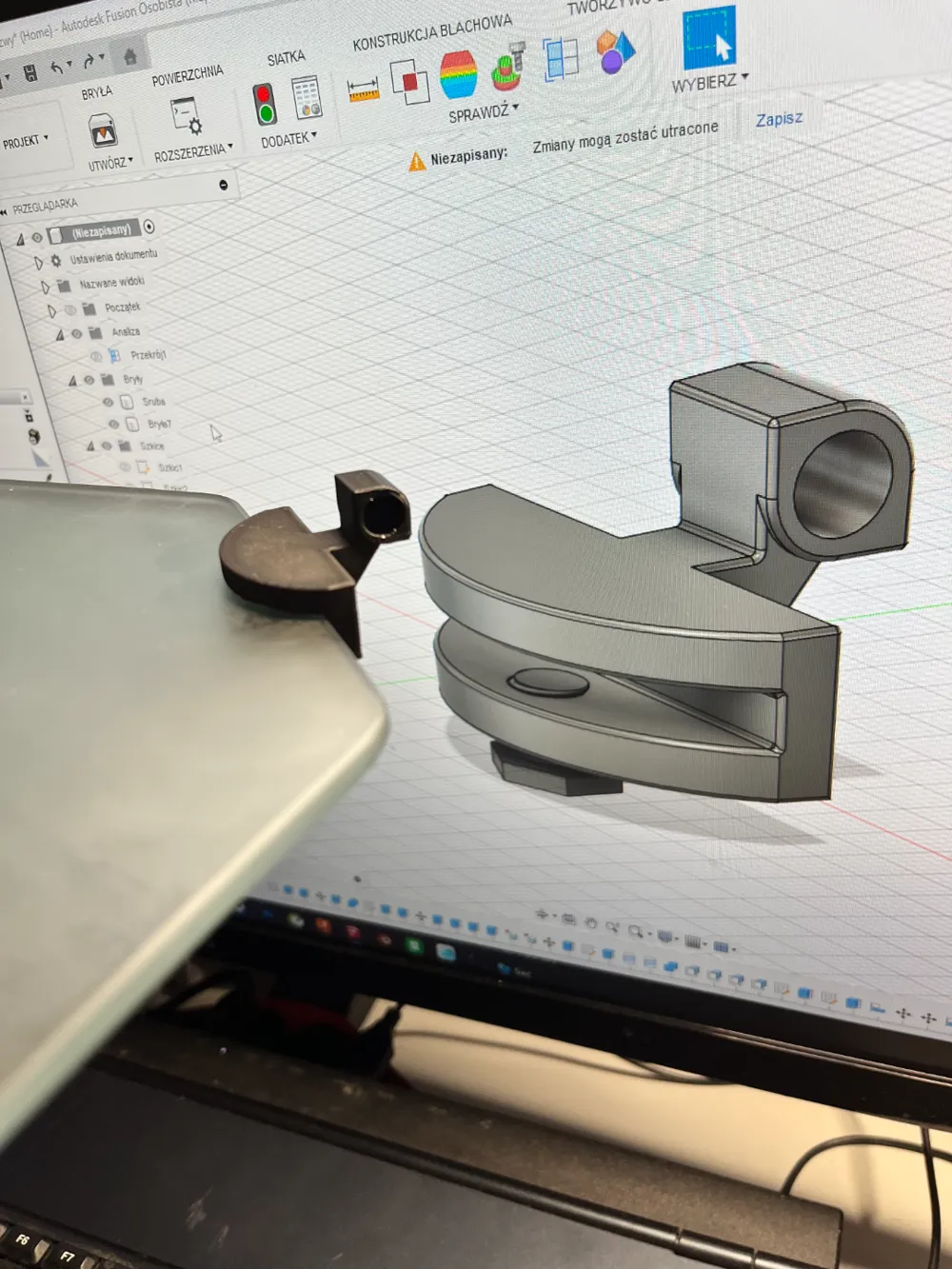Open the Utwórz create form icon
The height and width of the screenshot is (1269, 952).
103,130
